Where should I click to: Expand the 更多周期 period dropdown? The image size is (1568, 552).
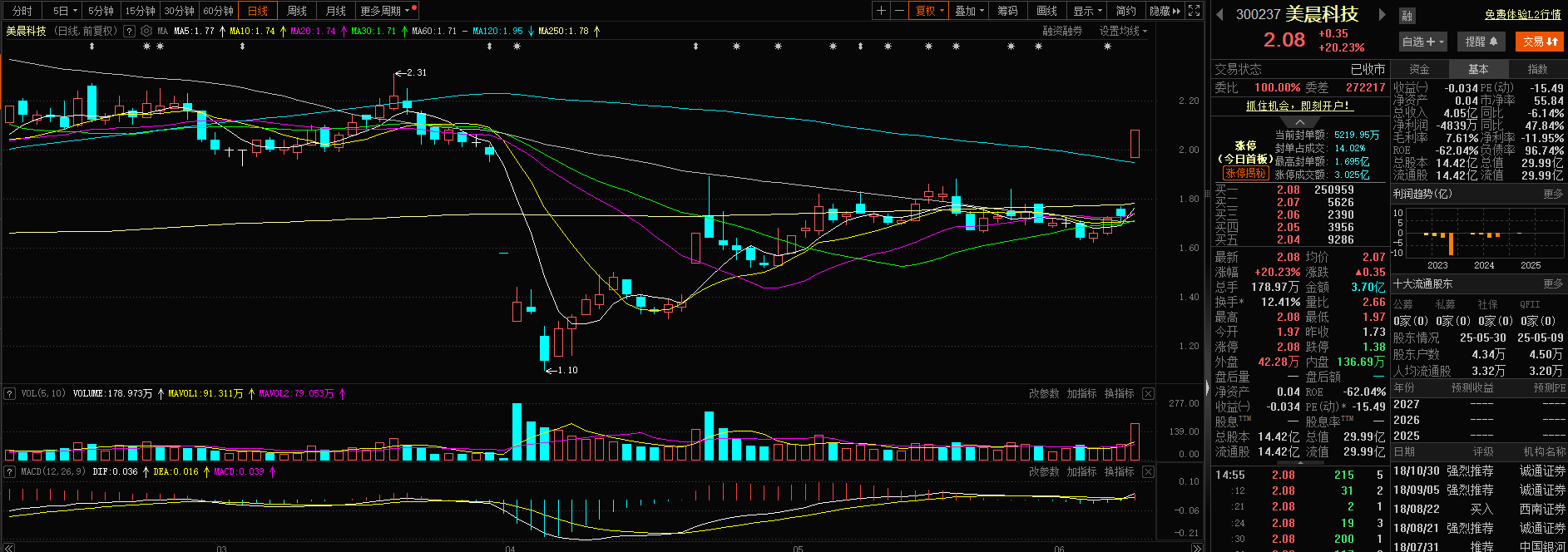[x=384, y=11]
